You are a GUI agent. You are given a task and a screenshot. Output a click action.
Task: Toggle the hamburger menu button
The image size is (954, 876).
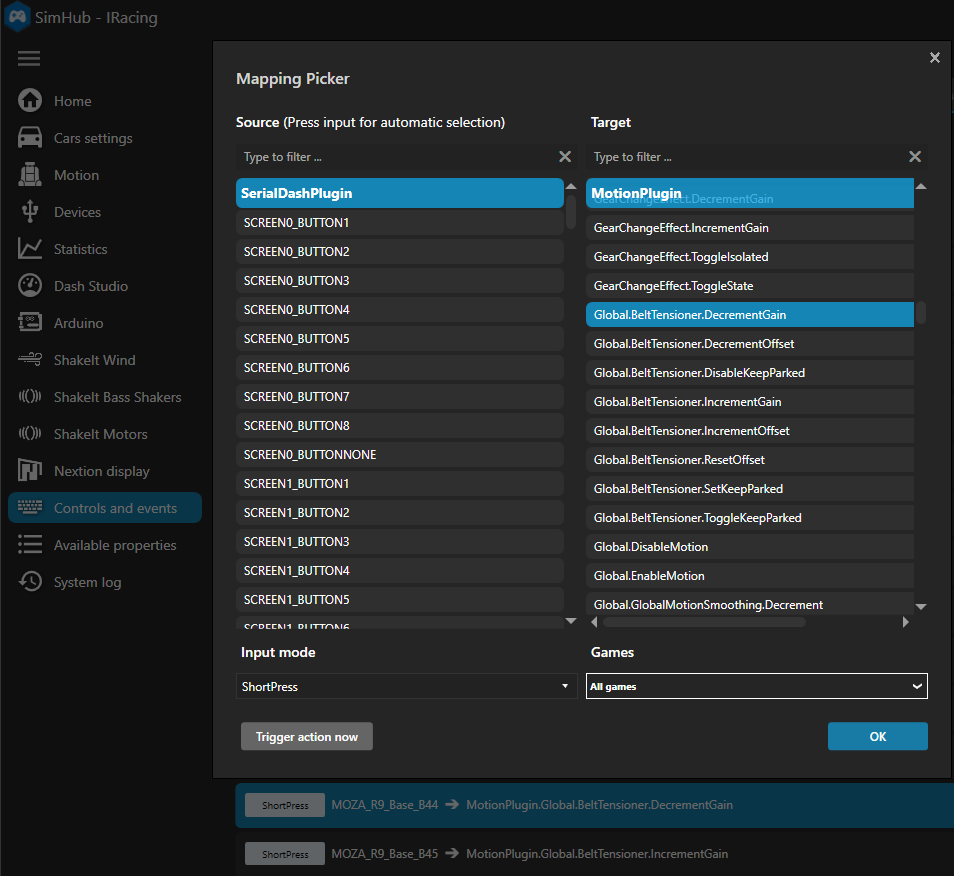(x=29, y=59)
